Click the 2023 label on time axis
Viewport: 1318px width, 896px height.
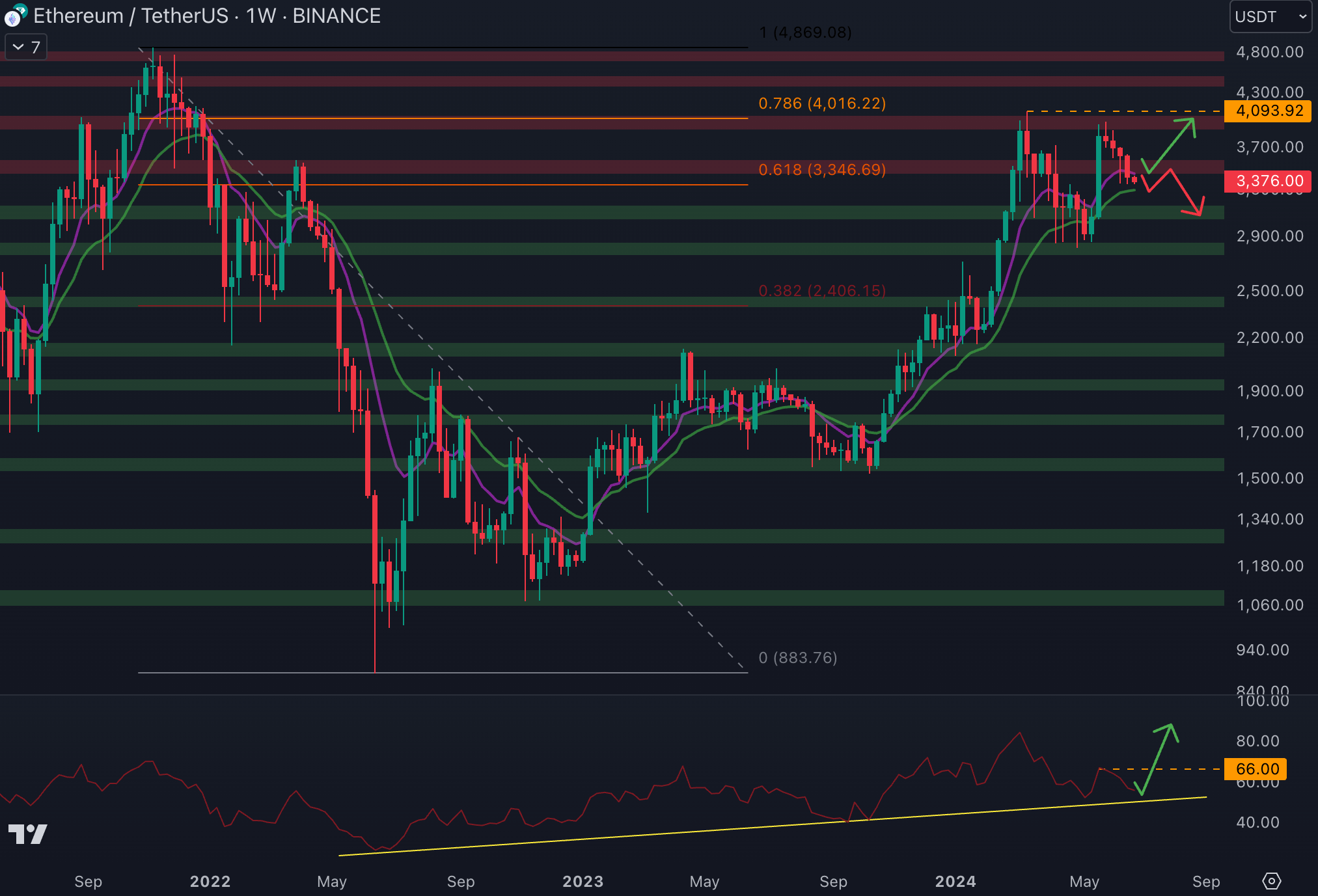pos(583,882)
